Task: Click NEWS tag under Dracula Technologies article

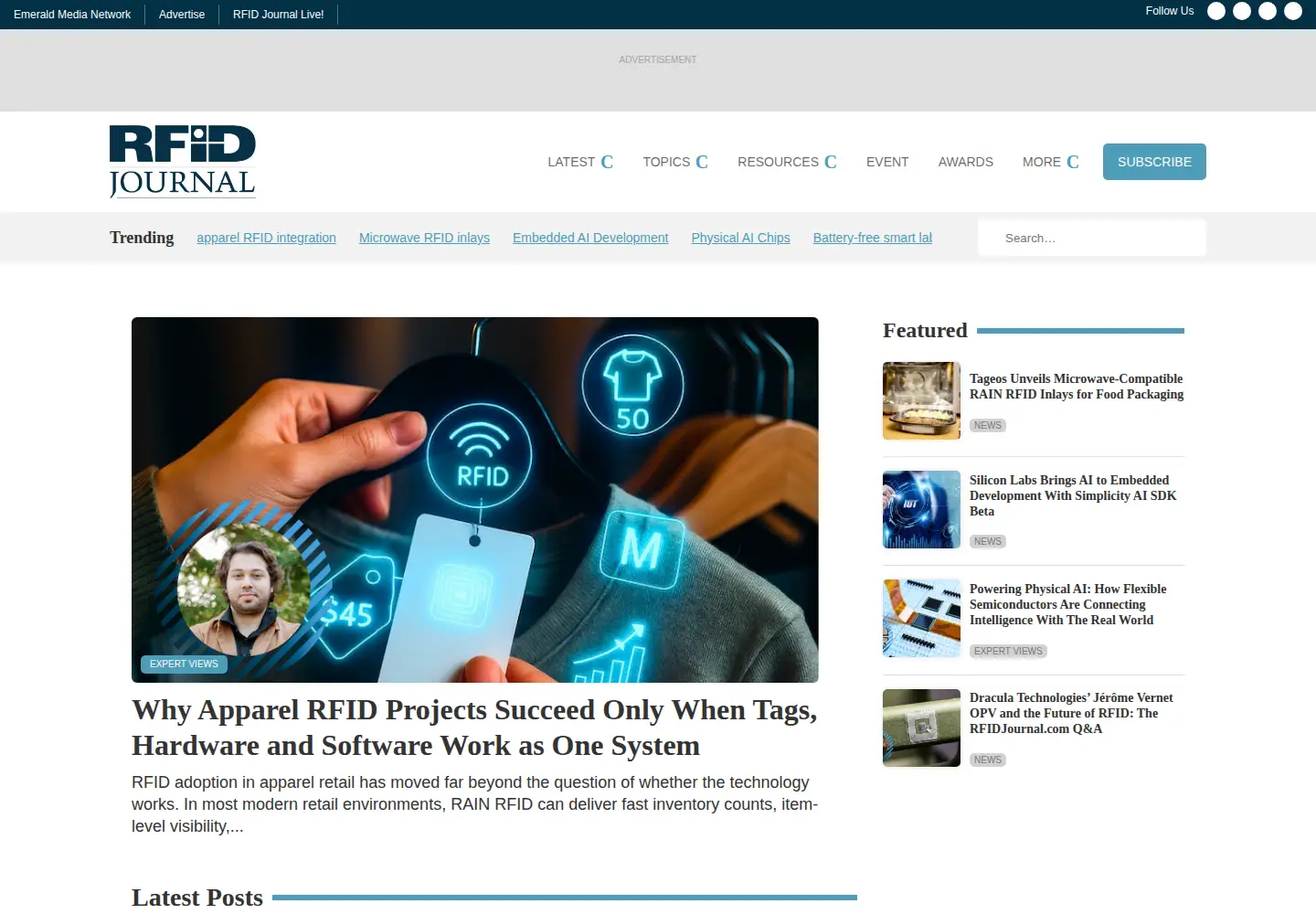Action: (988, 760)
